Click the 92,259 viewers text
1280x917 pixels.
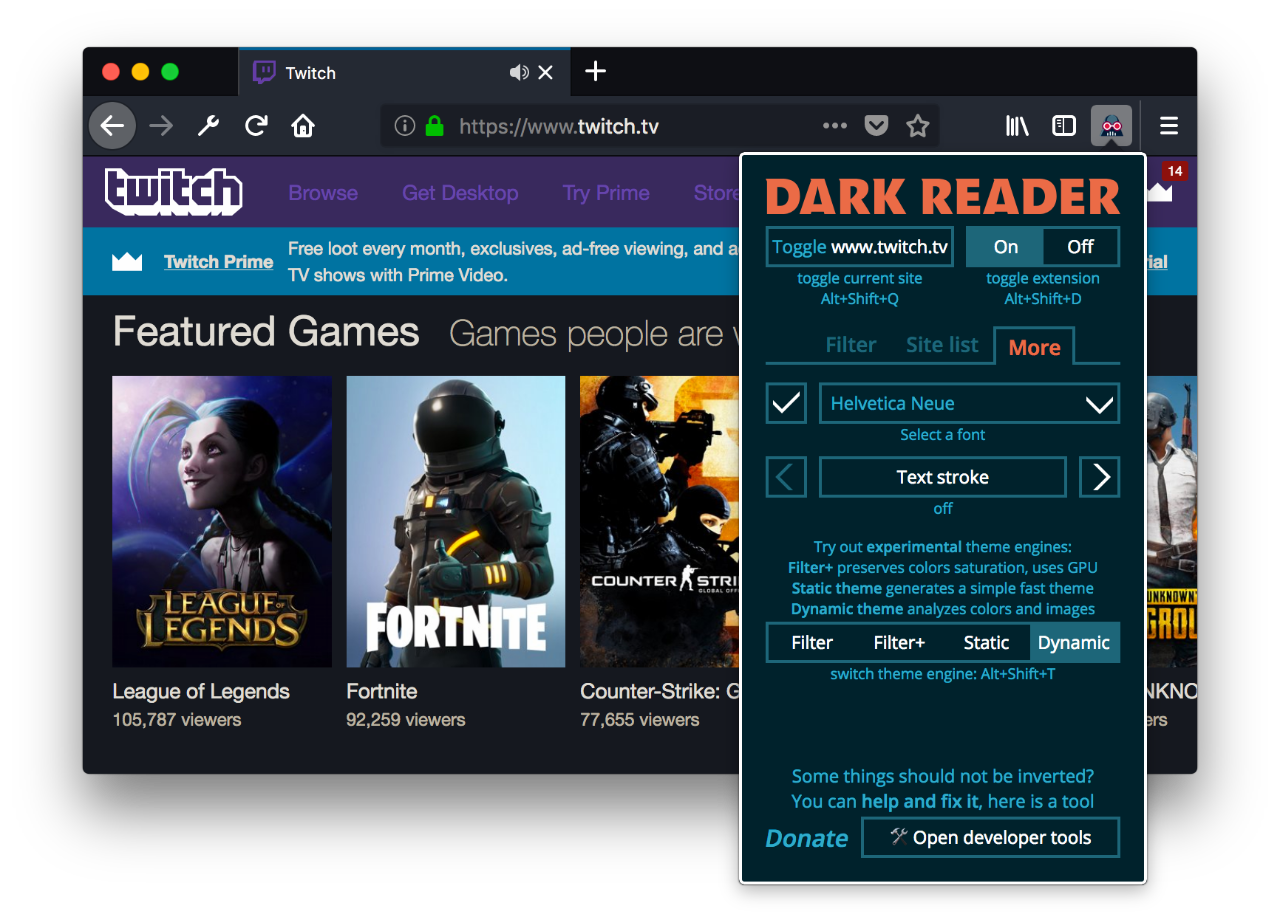406,719
